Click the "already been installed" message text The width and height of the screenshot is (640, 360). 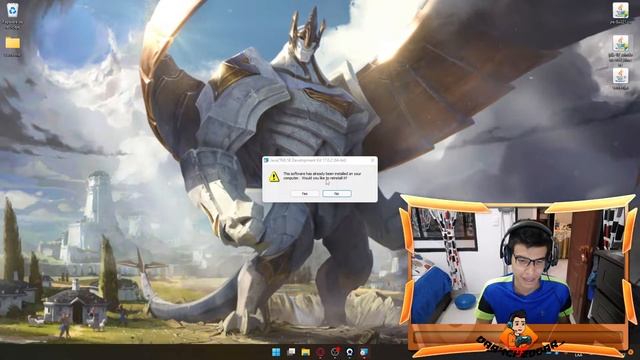click(x=322, y=176)
